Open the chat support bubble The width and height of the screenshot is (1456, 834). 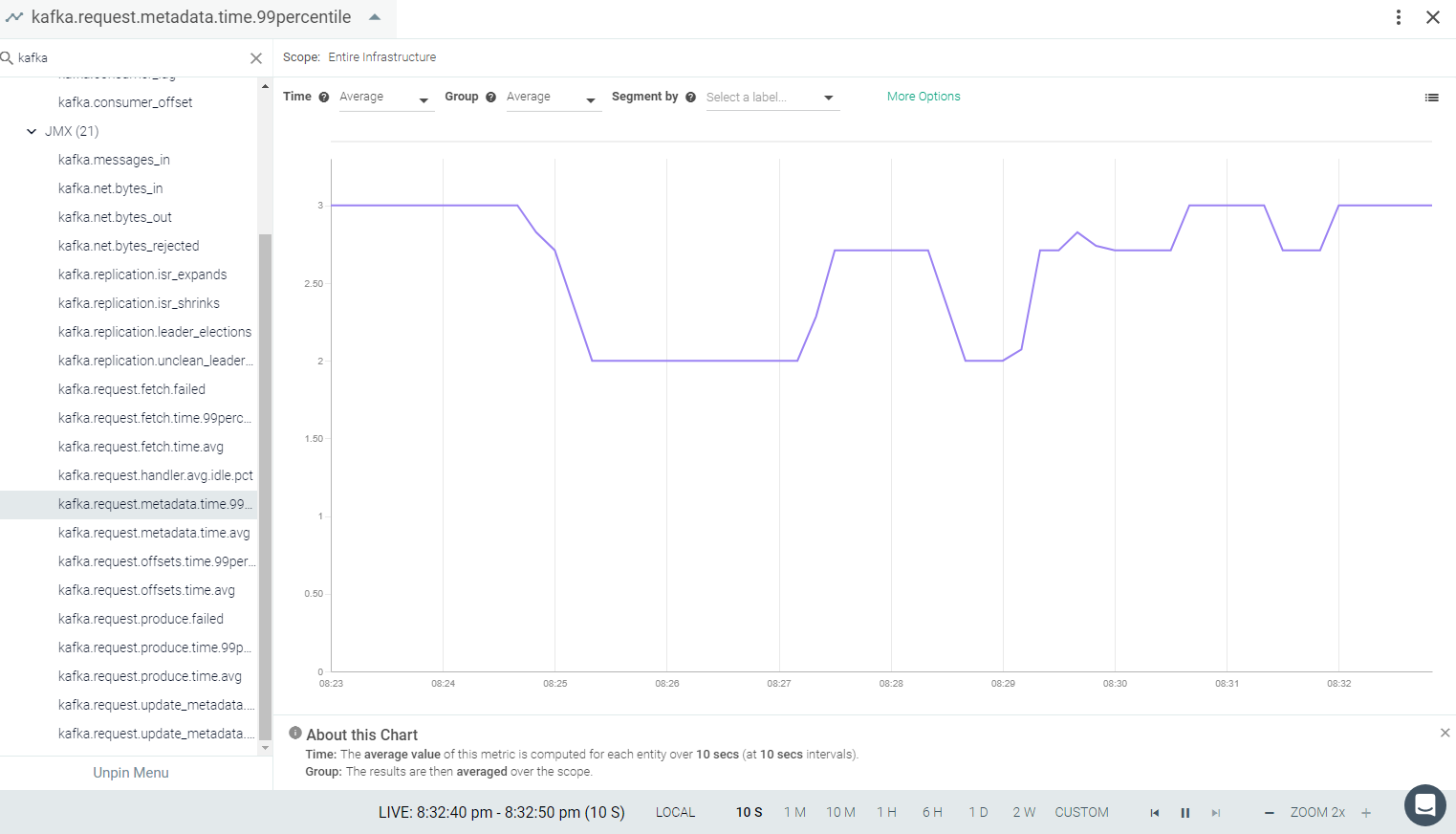point(1424,805)
